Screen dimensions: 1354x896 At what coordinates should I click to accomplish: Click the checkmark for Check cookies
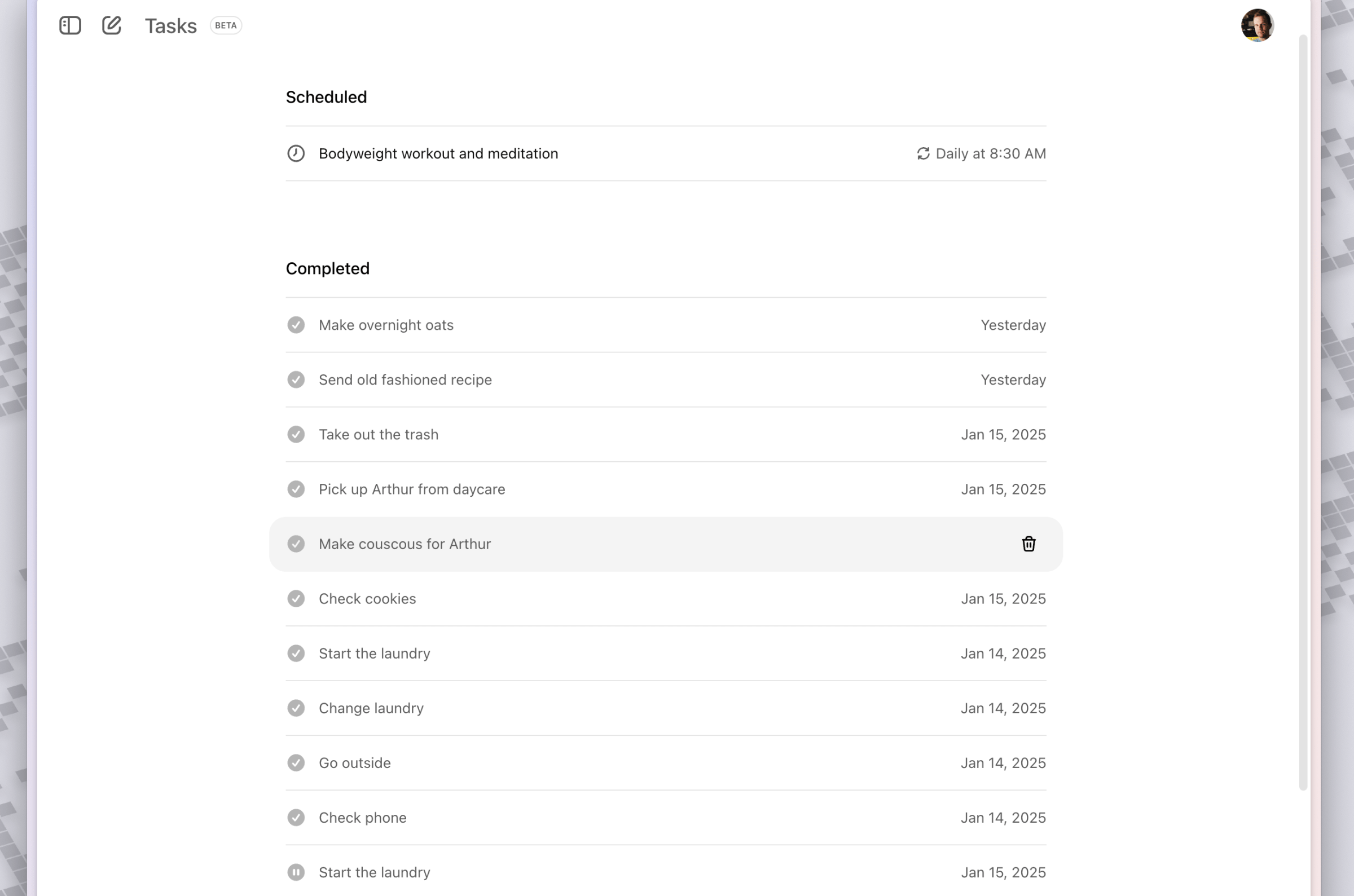[296, 599]
